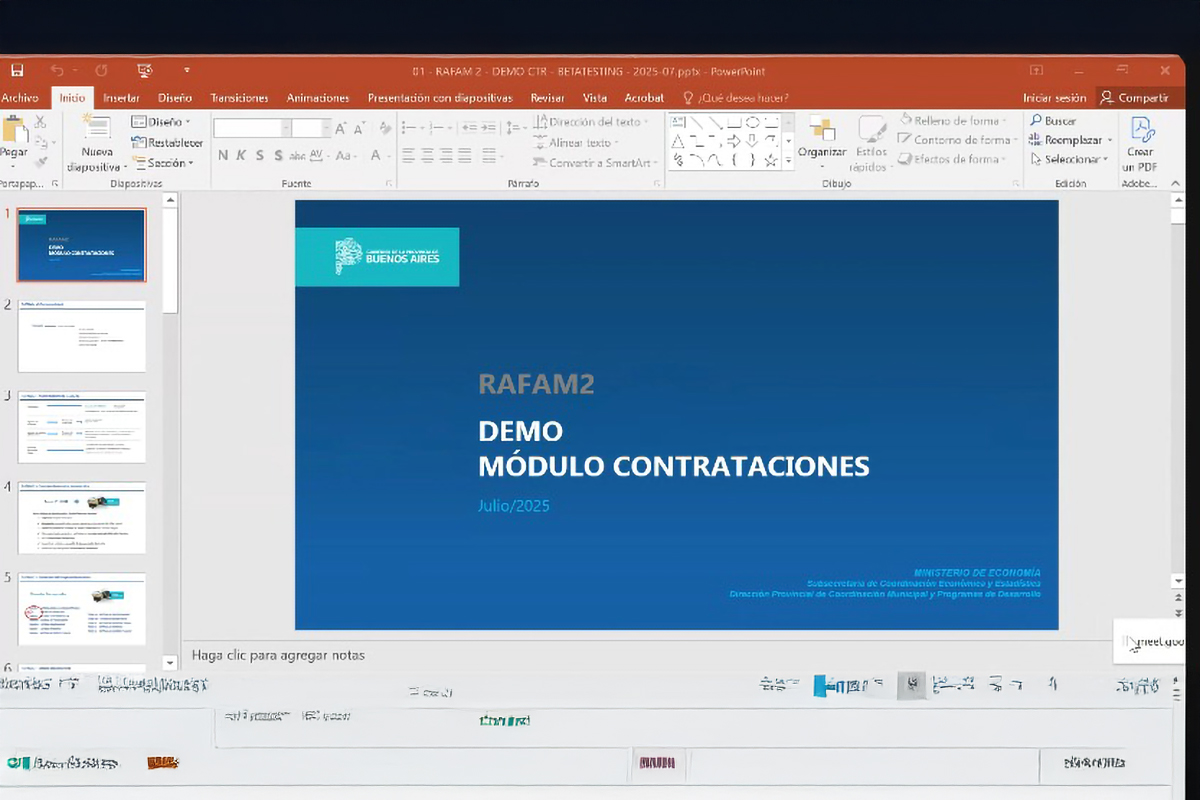Switch to the Transiciones tab

tap(239, 98)
